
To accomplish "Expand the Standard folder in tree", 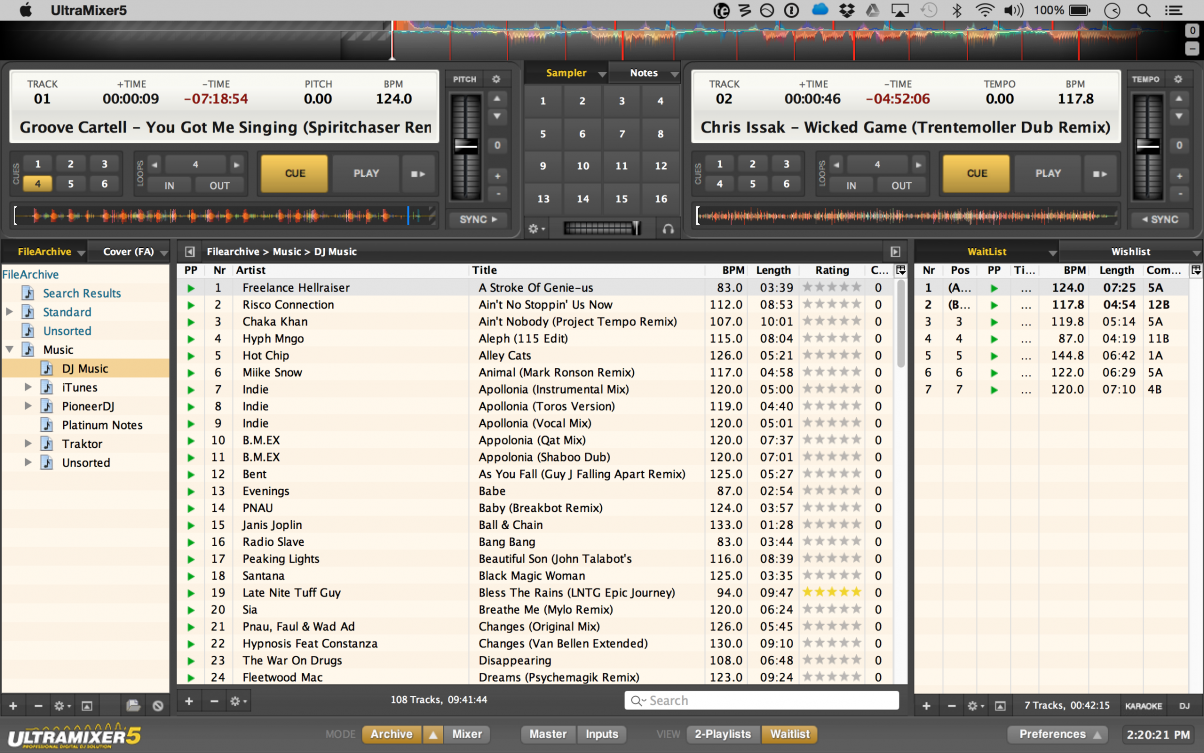I will pos(10,312).
